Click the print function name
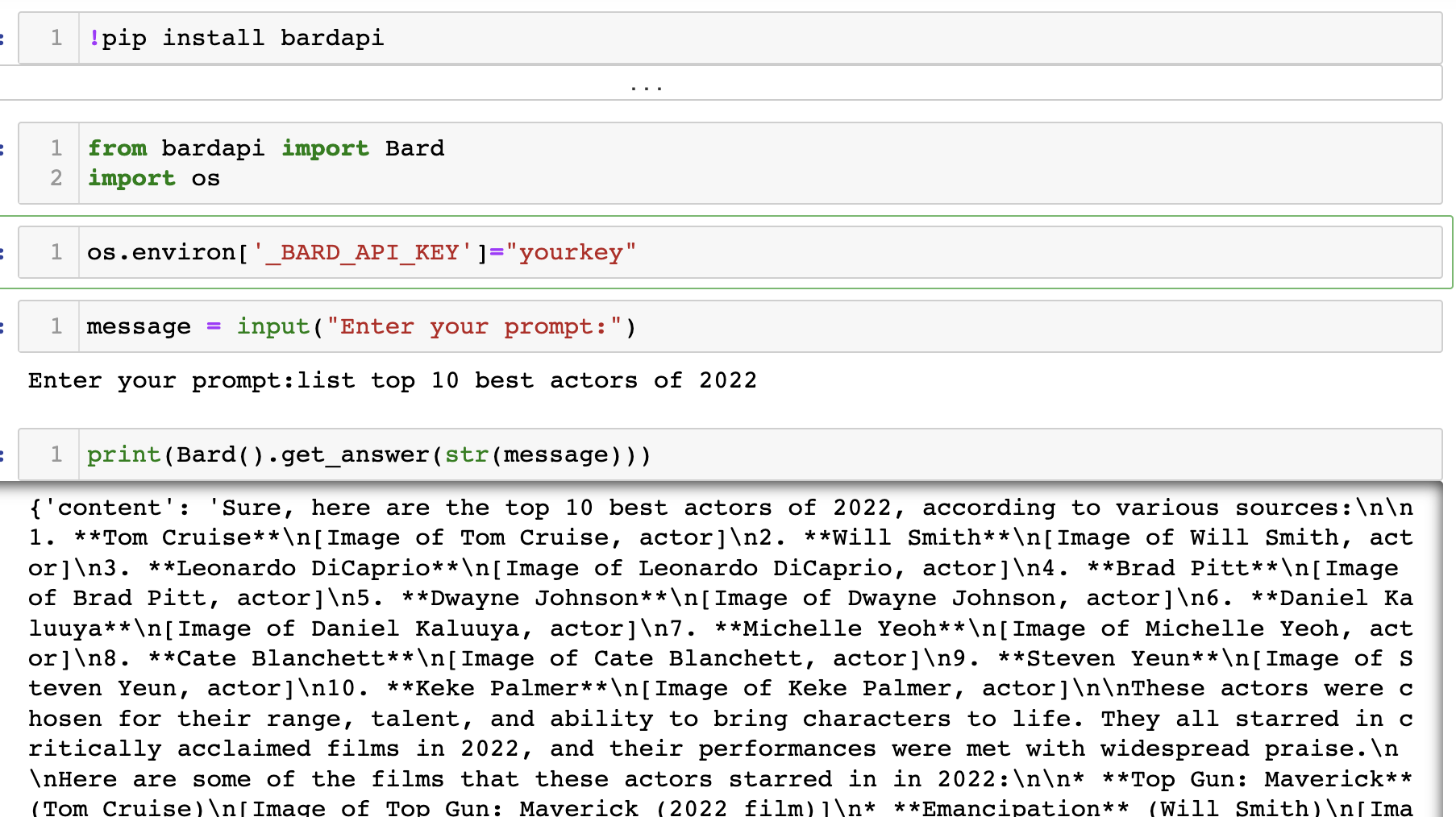This screenshot has width=1456, height=817. pyautogui.click(x=123, y=454)
